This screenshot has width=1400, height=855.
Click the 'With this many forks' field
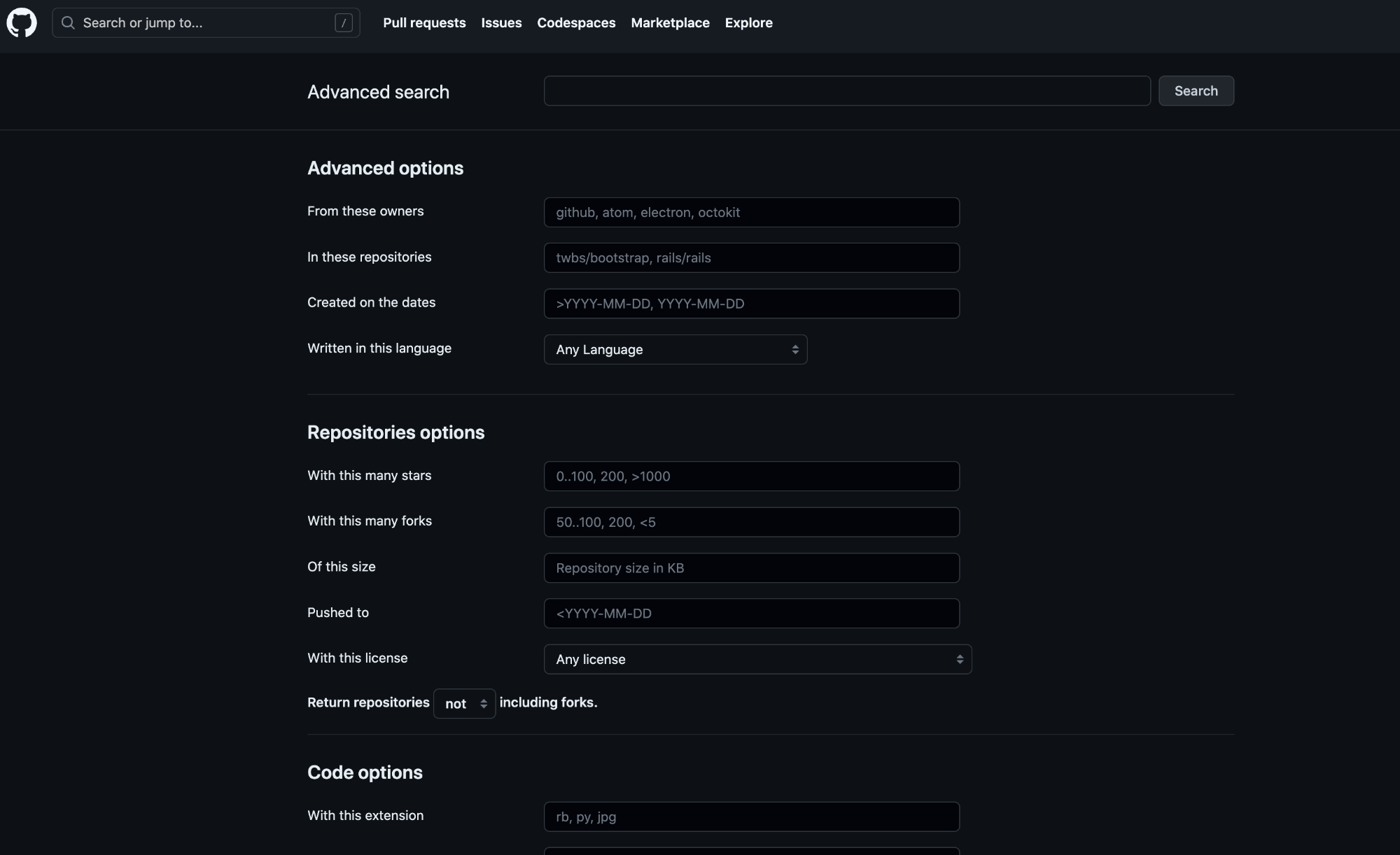pyautogui.click(x=751, y=522)
